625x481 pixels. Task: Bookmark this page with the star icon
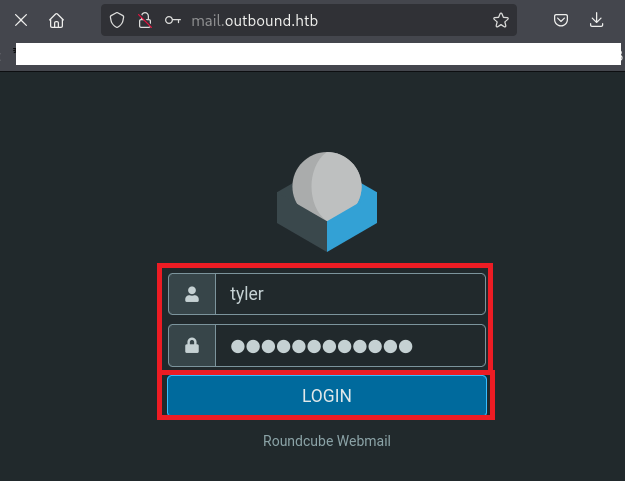pos(500,20)
